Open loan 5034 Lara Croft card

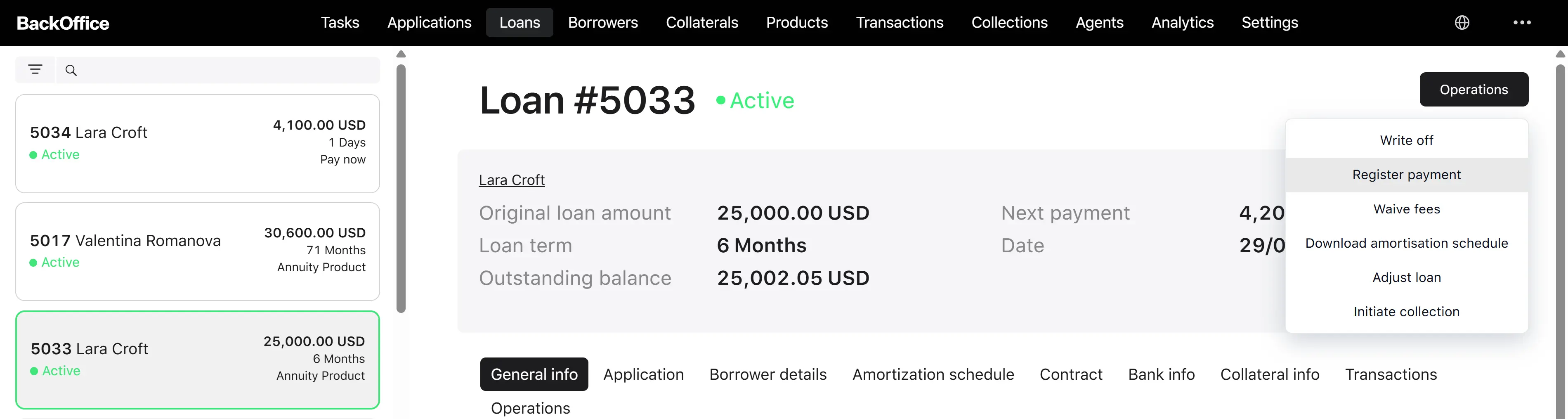(x=198, y=144)
